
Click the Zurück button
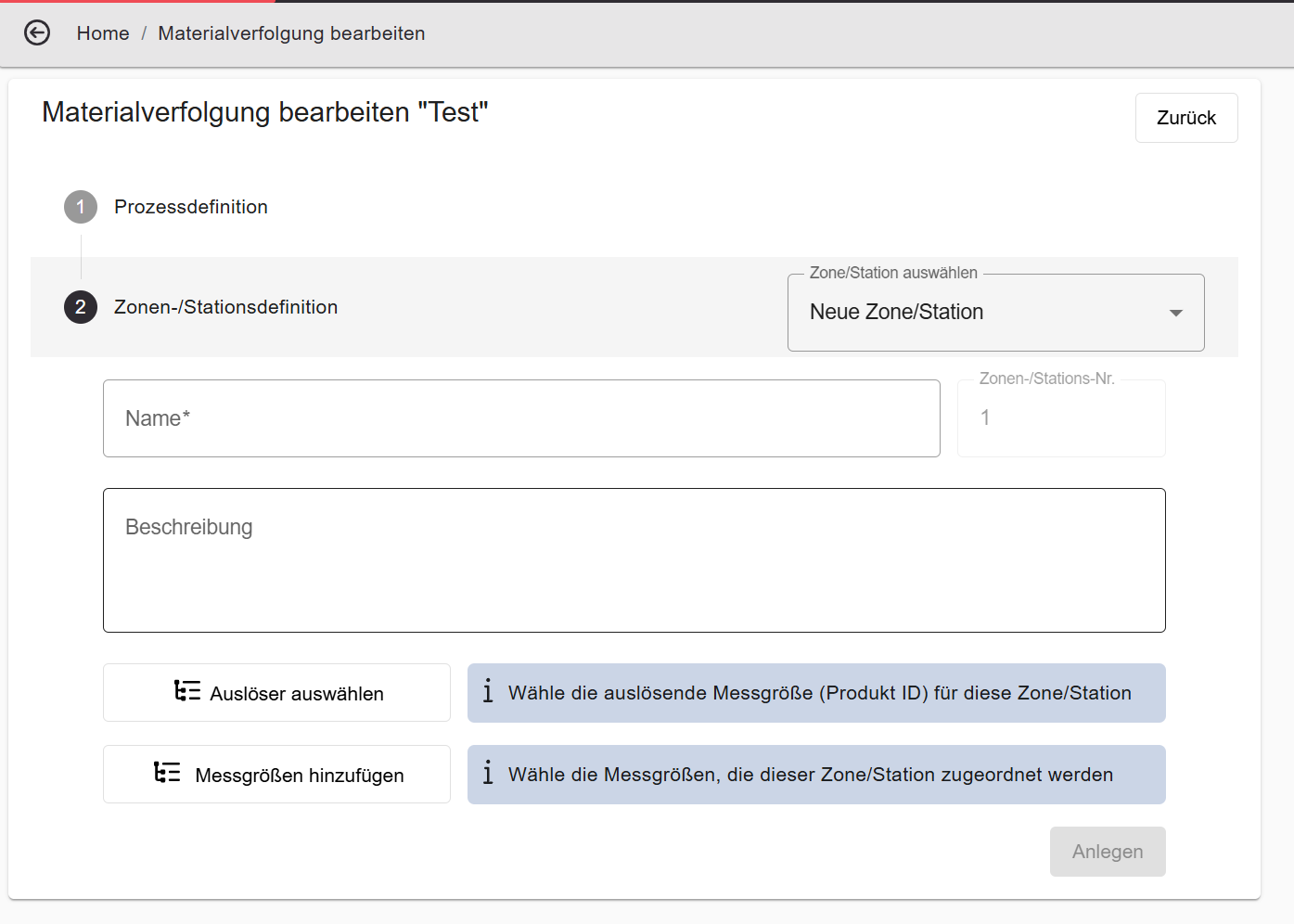tap(1186, 118)
